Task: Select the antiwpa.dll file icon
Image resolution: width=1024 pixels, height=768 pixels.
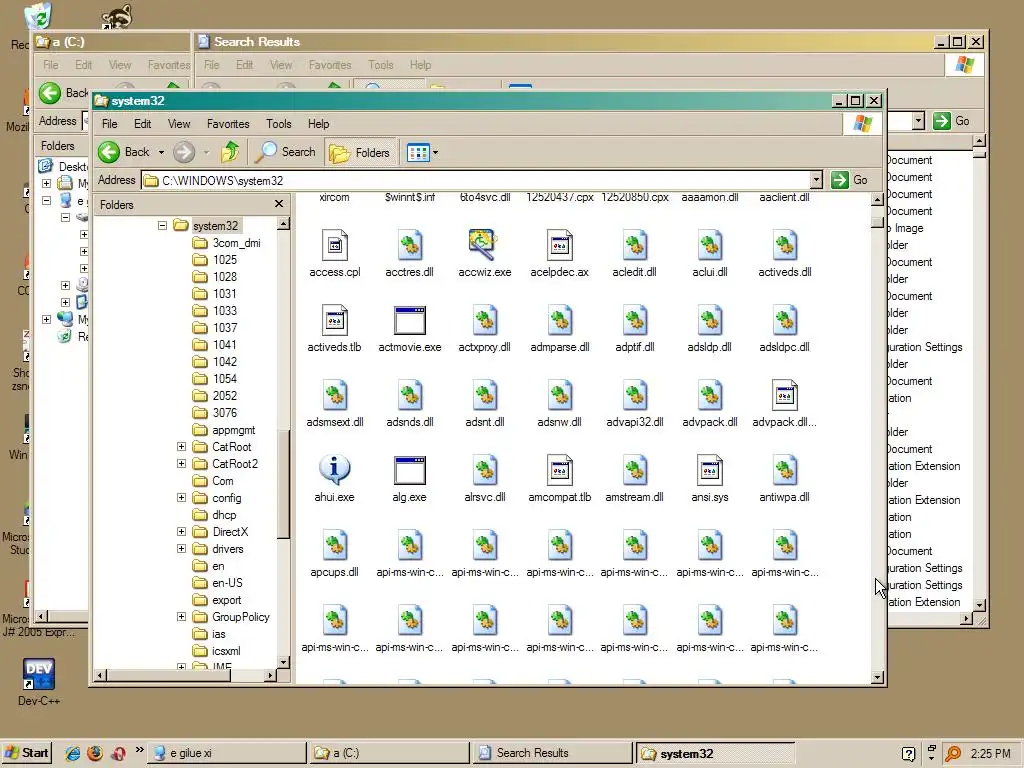Action: 784,471
